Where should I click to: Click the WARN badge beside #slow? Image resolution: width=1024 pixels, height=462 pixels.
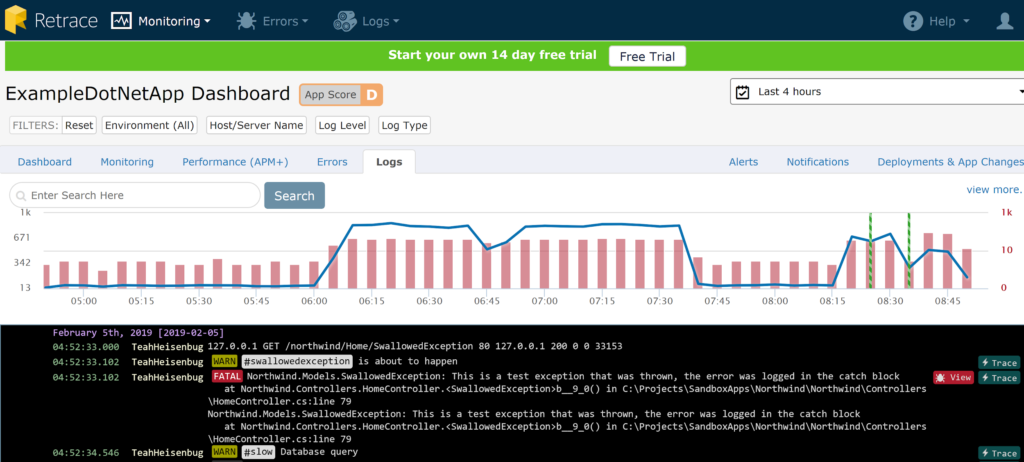click(x=225, y=452)
